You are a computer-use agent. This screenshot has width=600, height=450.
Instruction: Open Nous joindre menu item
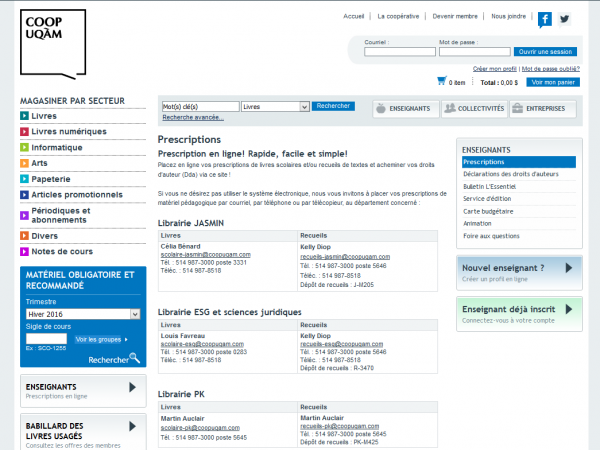[509, 16]
